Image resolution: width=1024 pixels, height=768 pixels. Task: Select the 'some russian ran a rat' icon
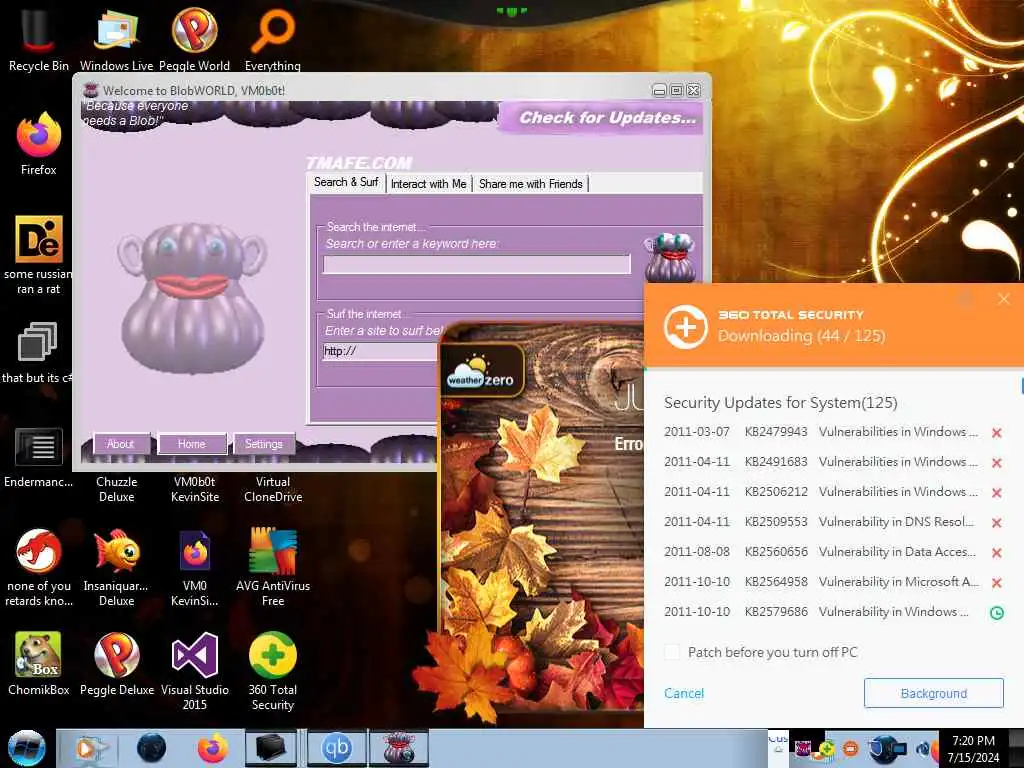(39, 255)
